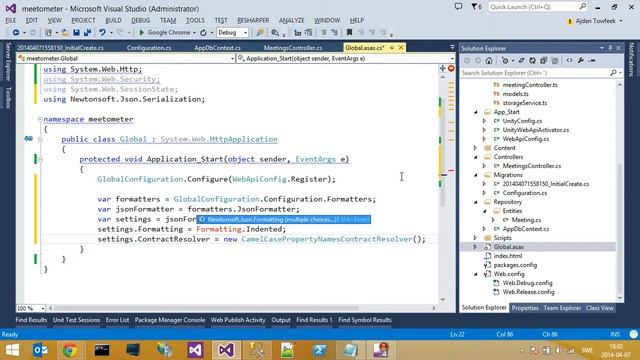The image size is (640, 360).
Task: Start debugging with Google Chrome
Action: click(164, 33)
